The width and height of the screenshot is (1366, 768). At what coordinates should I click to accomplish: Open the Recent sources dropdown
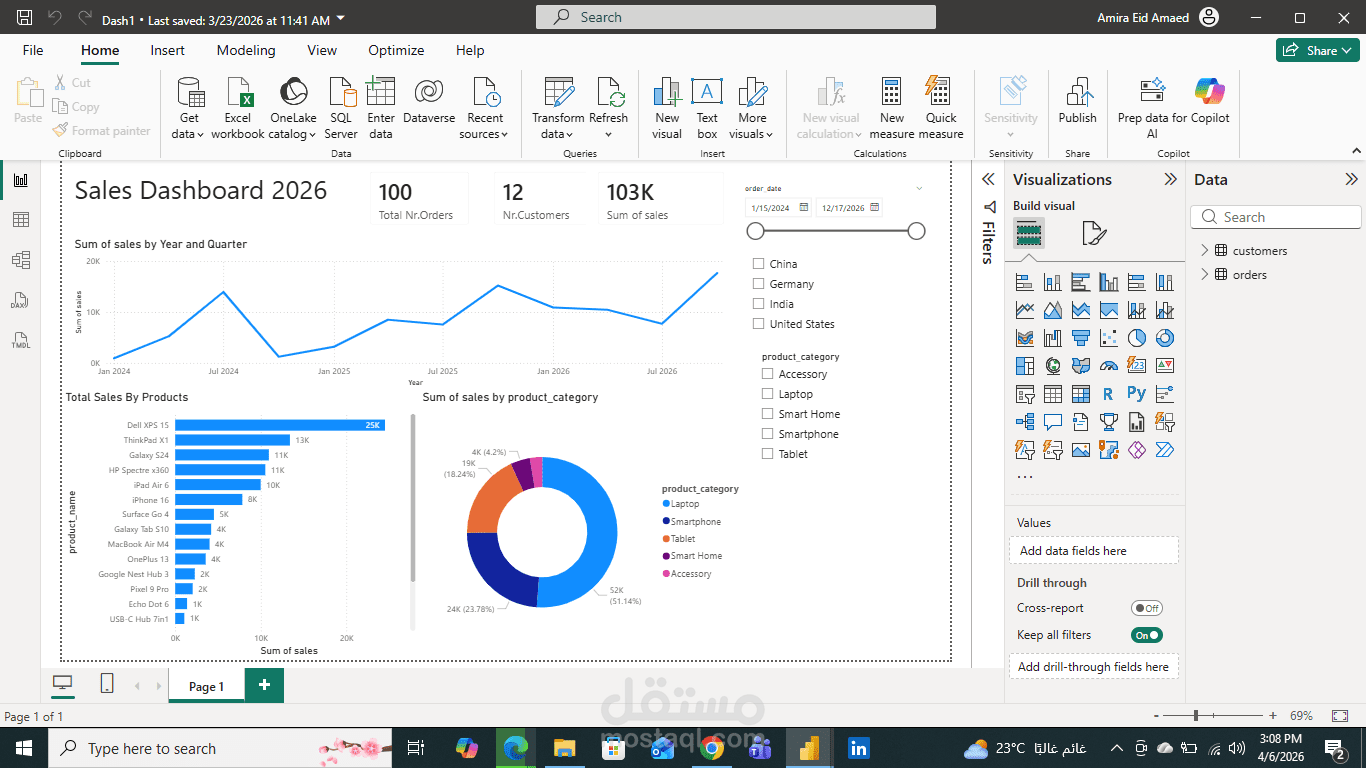point(485,108)
